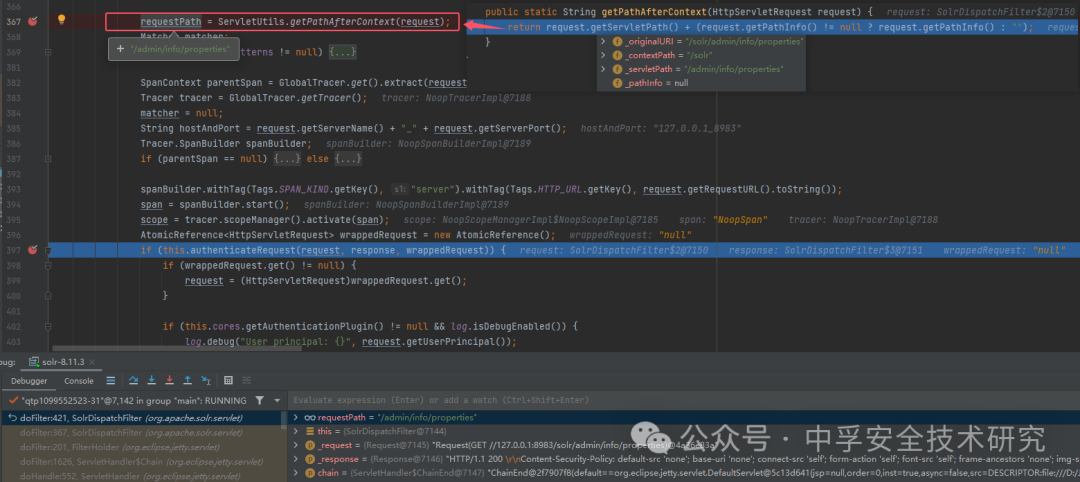Click the p icon next to _request
This screenshot has height=482, width=1080.
click(x=310, y=446)
